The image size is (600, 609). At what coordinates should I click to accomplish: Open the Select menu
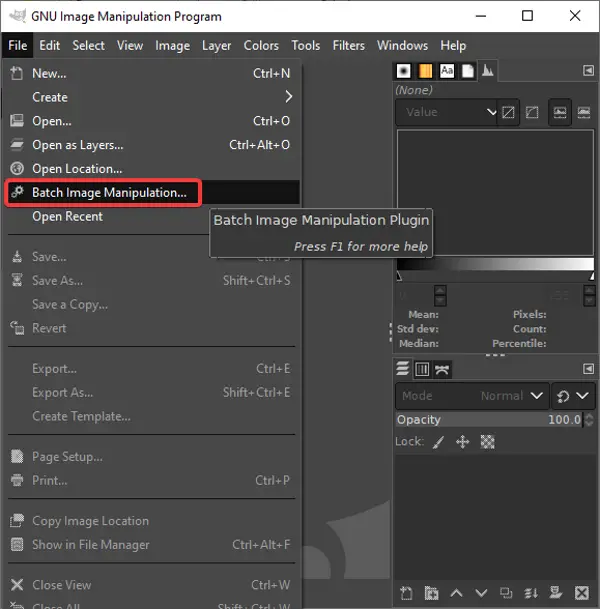click(89, 45)
